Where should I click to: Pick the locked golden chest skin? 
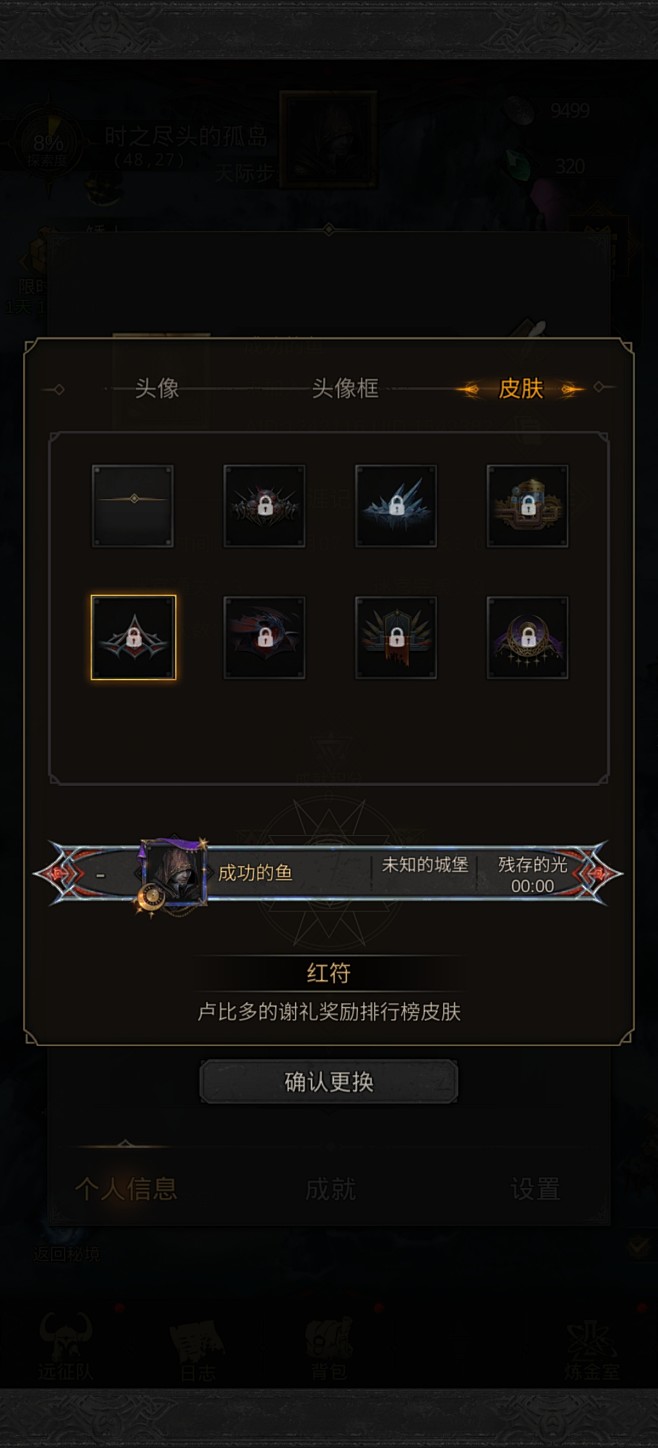click(x=527, y=506)
